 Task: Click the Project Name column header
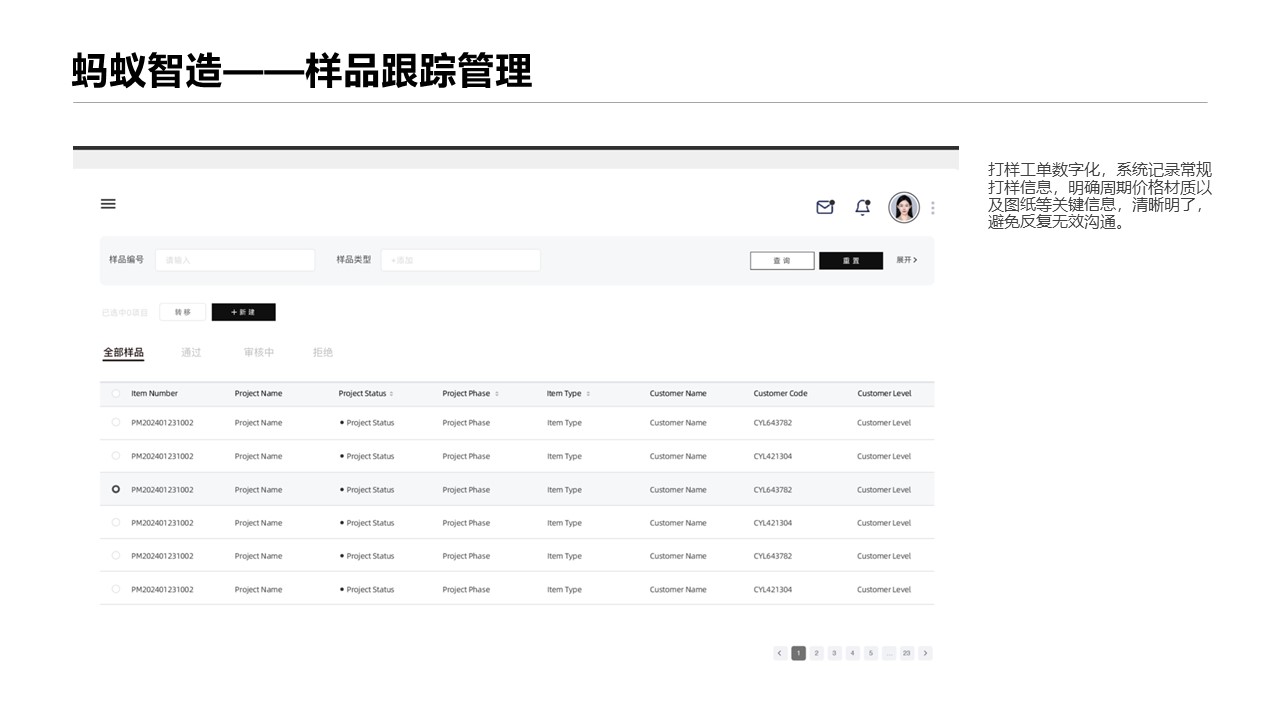click(258, 394)
